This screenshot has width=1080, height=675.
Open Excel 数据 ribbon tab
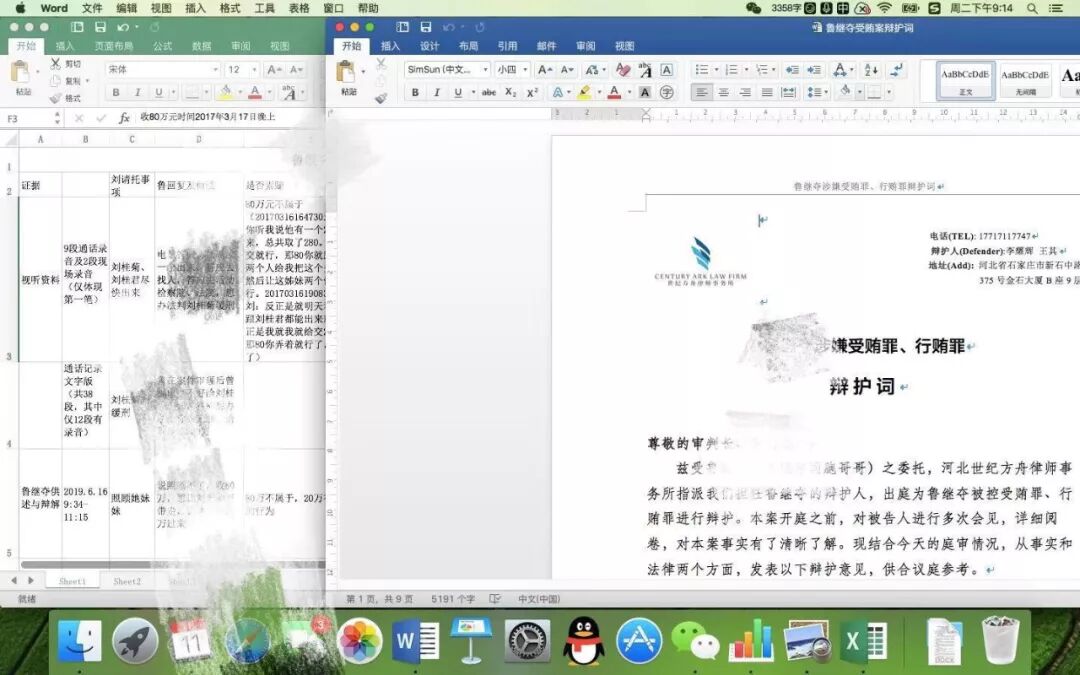[202, 46]
